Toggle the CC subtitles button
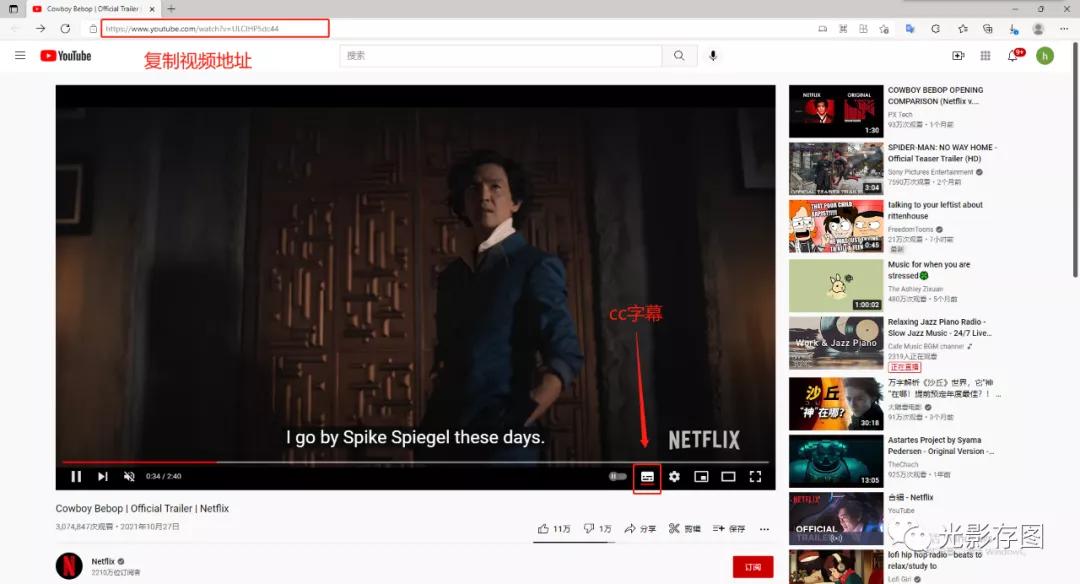The height and width of the screenshot is (584, 1080). coord(647,477)
